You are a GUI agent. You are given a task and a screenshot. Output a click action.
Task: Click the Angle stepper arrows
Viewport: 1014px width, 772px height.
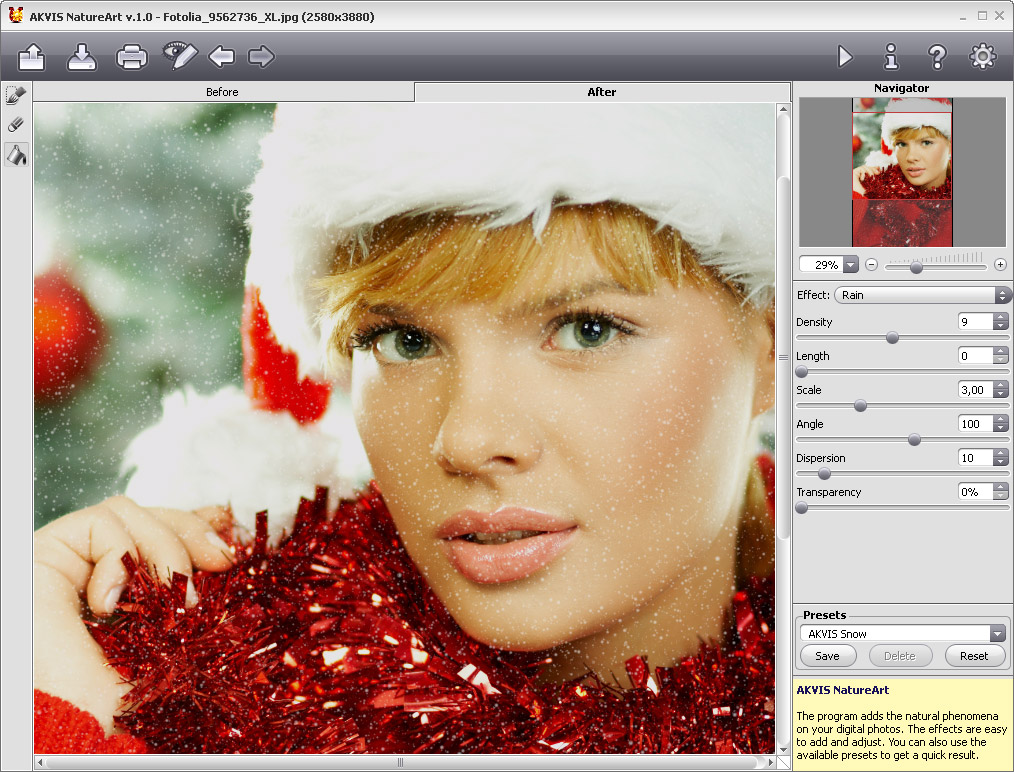pos(1001,424)
